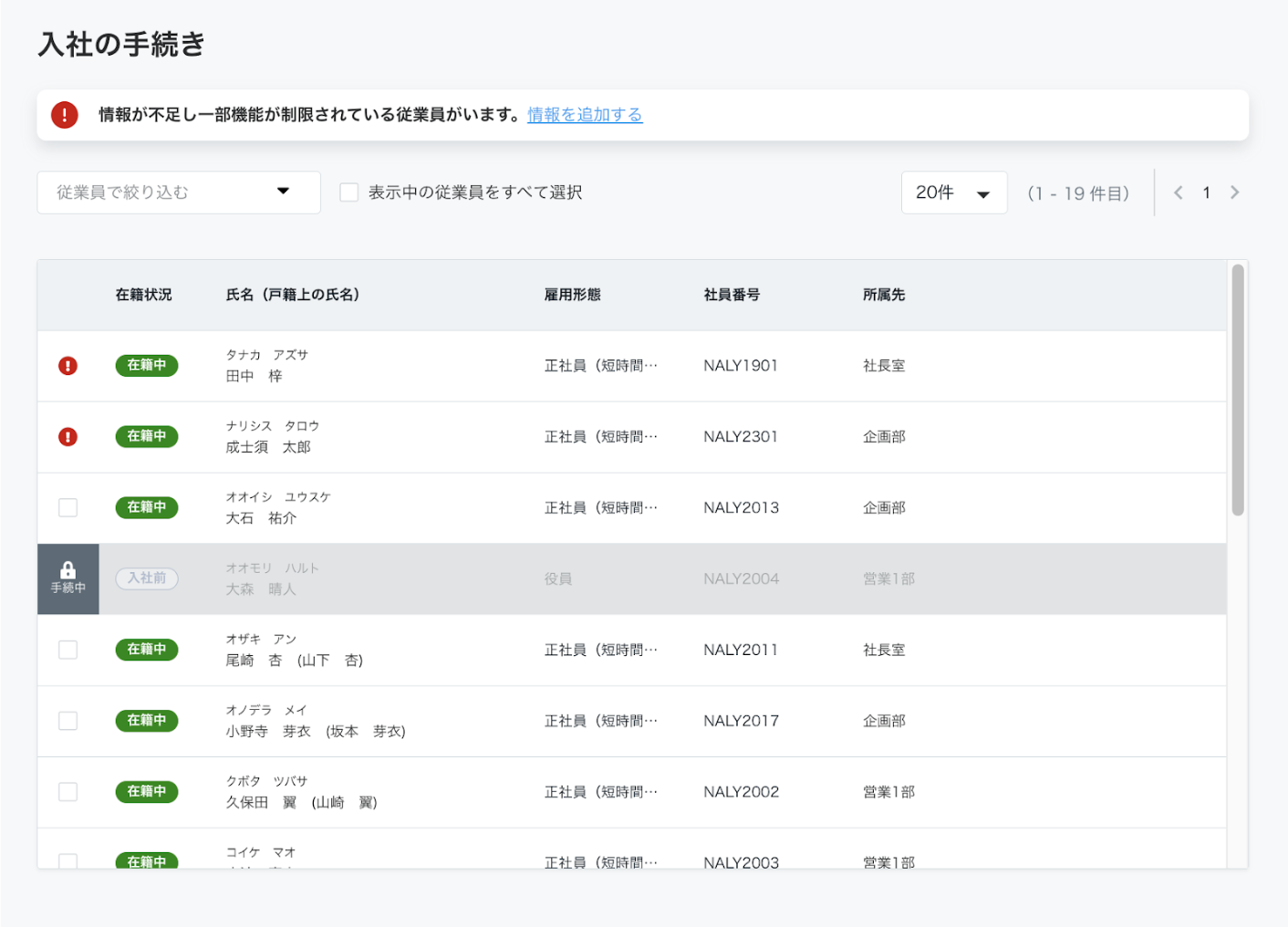Click the name 田中 梓
The width and height of the screenshot is (1288, 927).
click(x=254, y=377)
